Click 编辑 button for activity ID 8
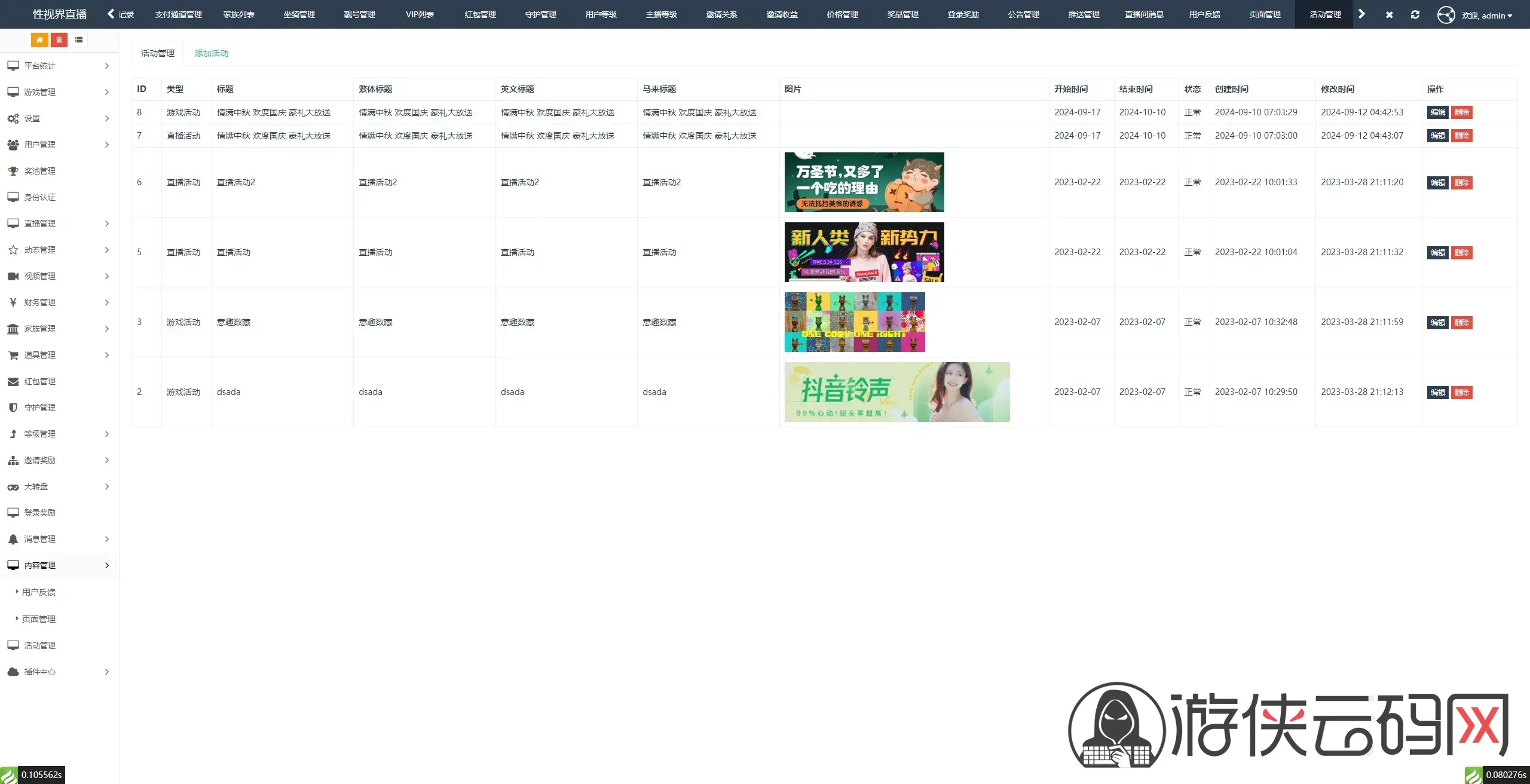Screen dimensions: 1530x784 pyautogui.click(x=1437, y=112)
